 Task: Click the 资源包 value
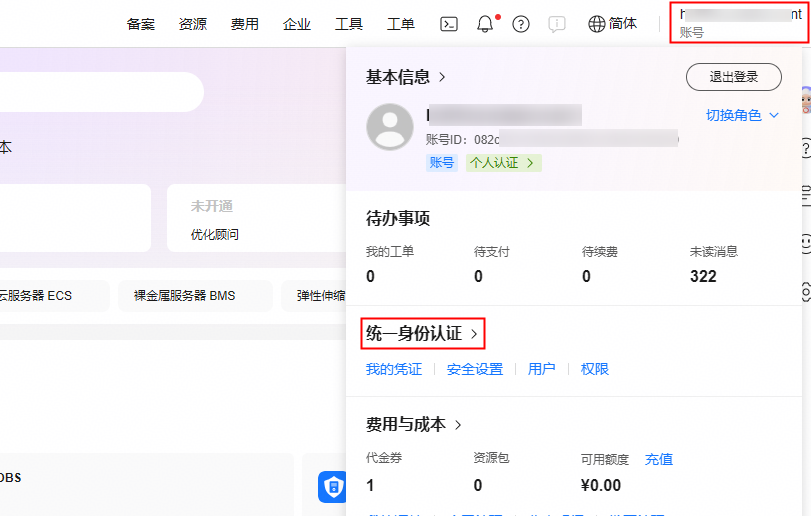coord(478,485)
